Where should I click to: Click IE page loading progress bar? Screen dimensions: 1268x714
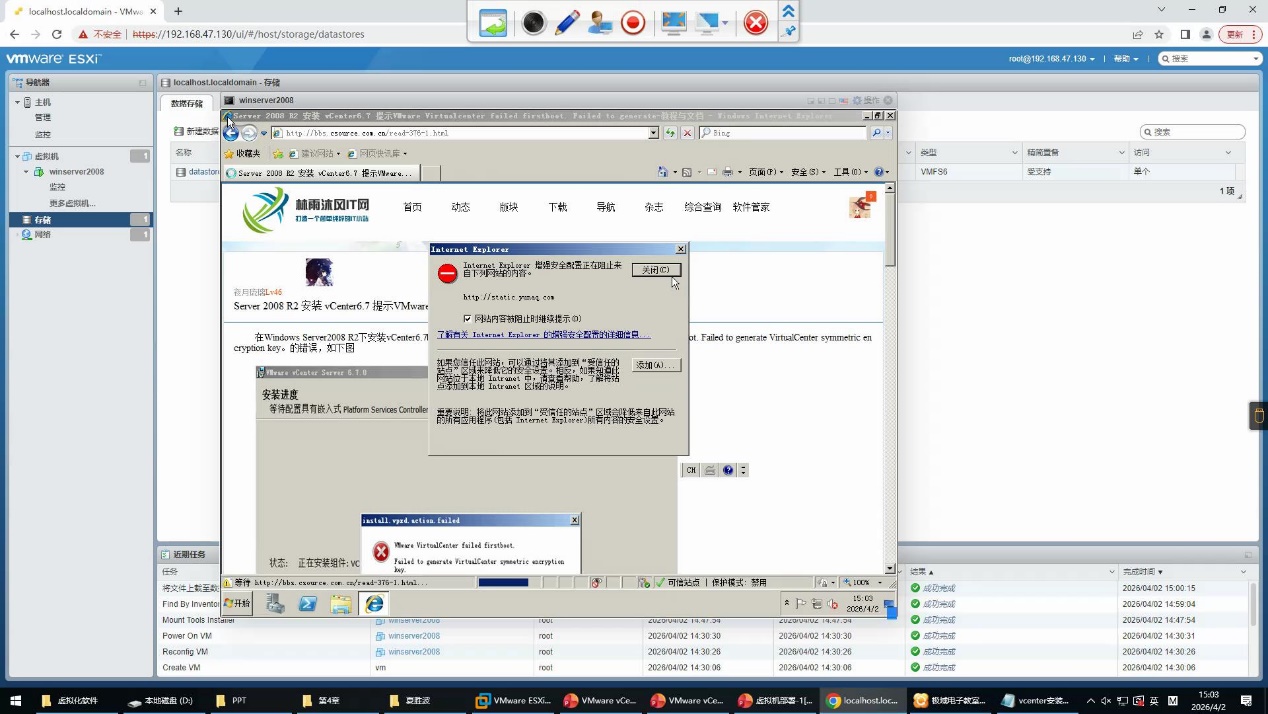(x=503, y=582)
